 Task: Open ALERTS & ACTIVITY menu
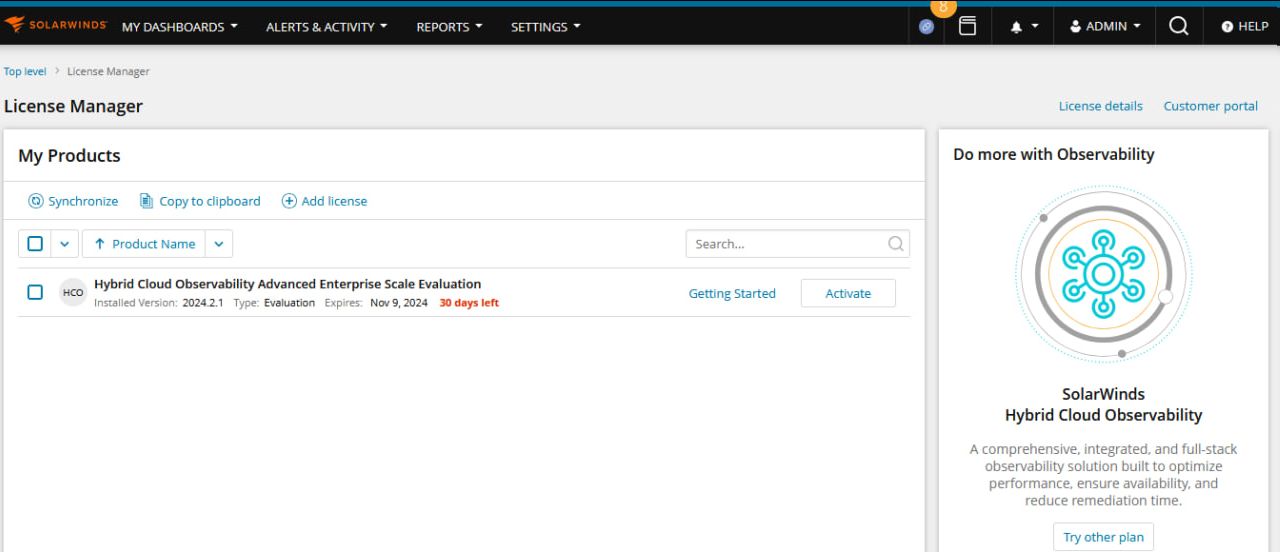pyautogui.click(x=327, y=27)
